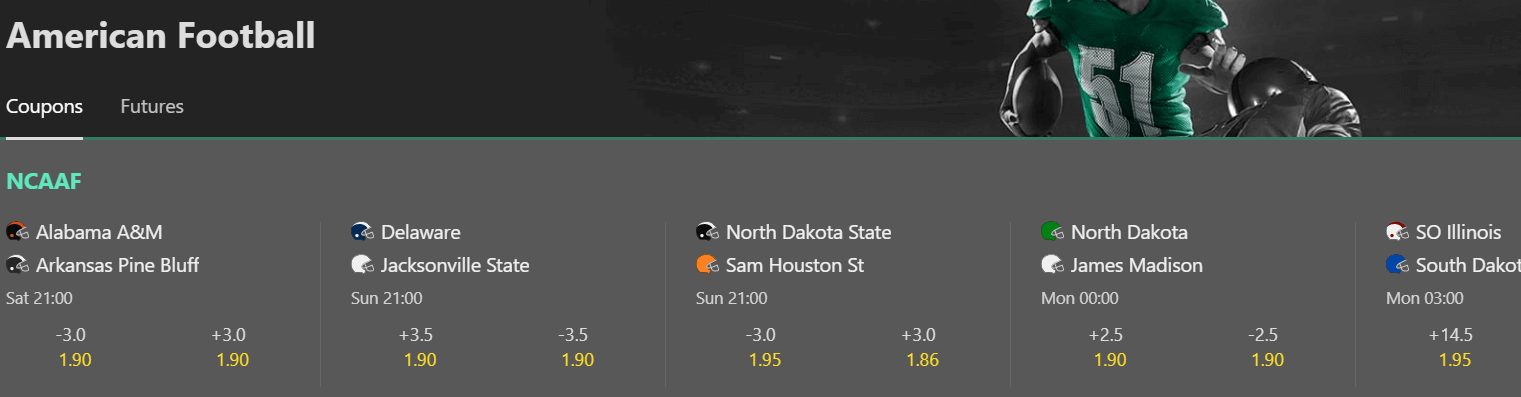Click the green North Dakota helmet icon

pos(1052,232)
